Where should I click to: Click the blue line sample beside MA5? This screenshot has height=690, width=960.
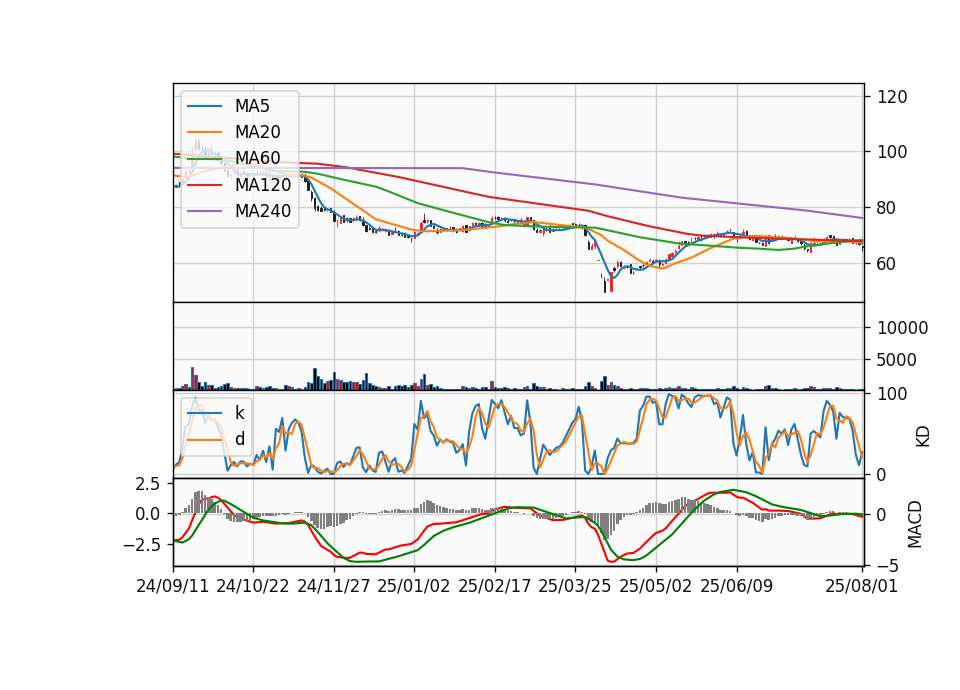point(204,106)
